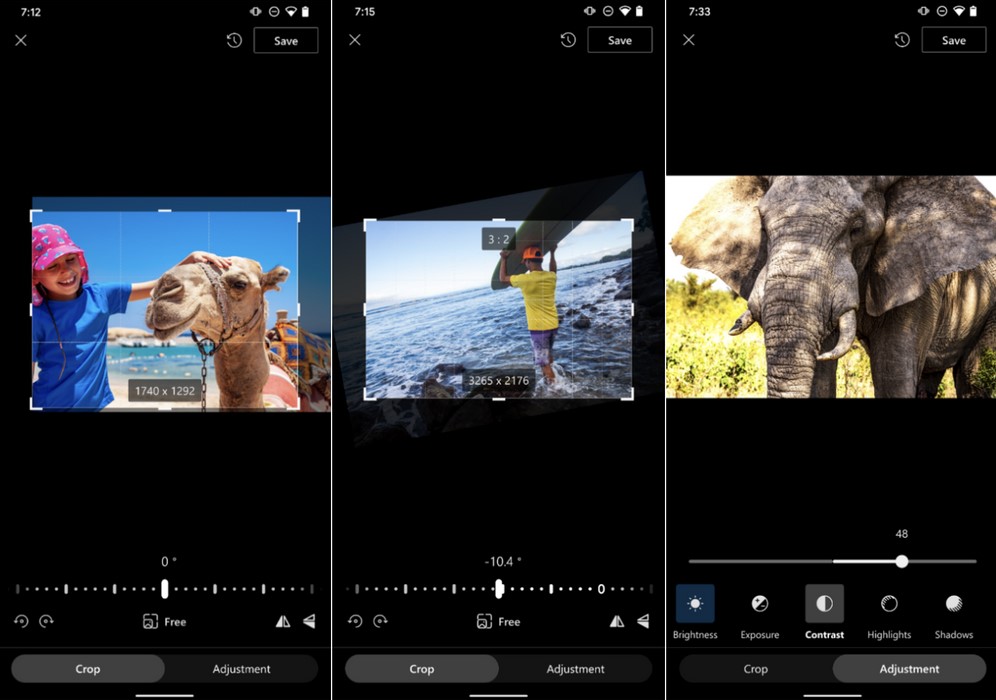This screenshot has height=700, width=996.
Task: Open Adjustment tab in surfer photo editor
Action: 576,669
